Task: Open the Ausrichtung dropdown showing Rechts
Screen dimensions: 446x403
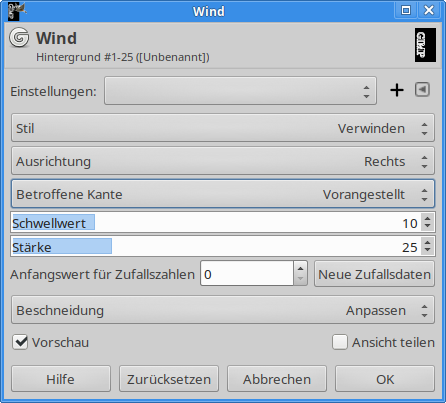Action: pos(223,161)
